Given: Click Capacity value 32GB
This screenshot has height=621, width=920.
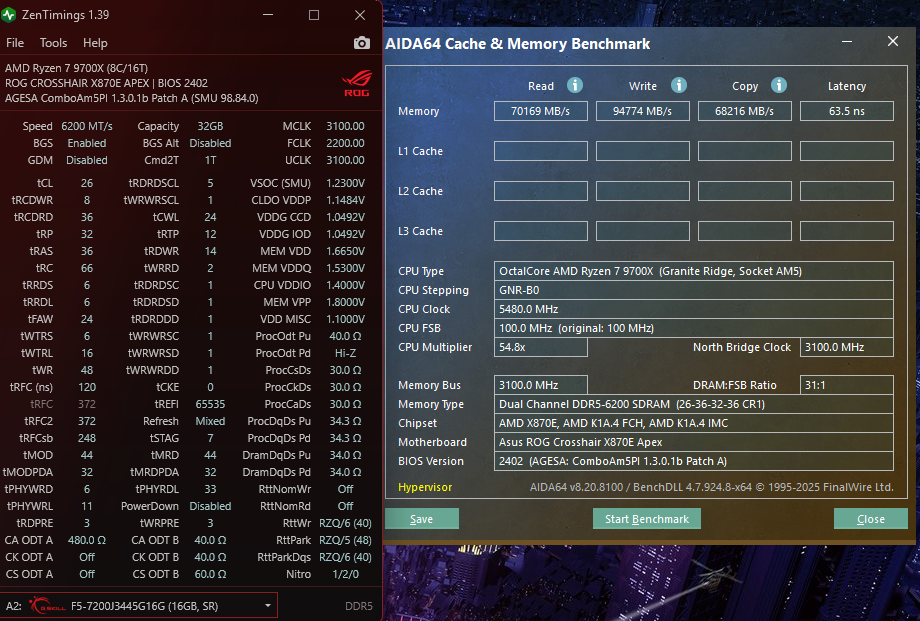Looking at the screenshot, I should click(210, 126).
